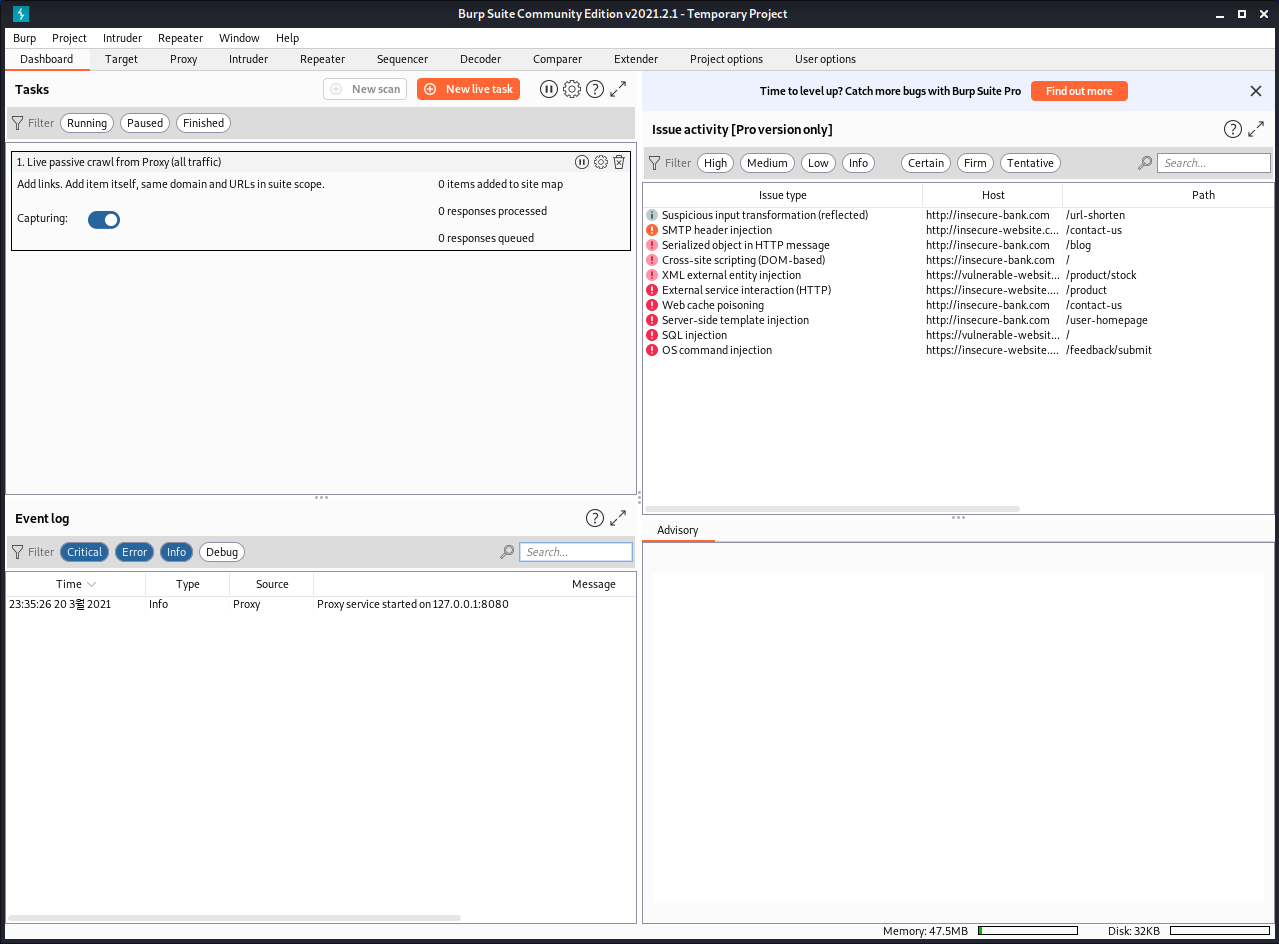This screenshot has width=1279, height=944.
Task: Toggle the High severity filter
Action: (716, 163)
